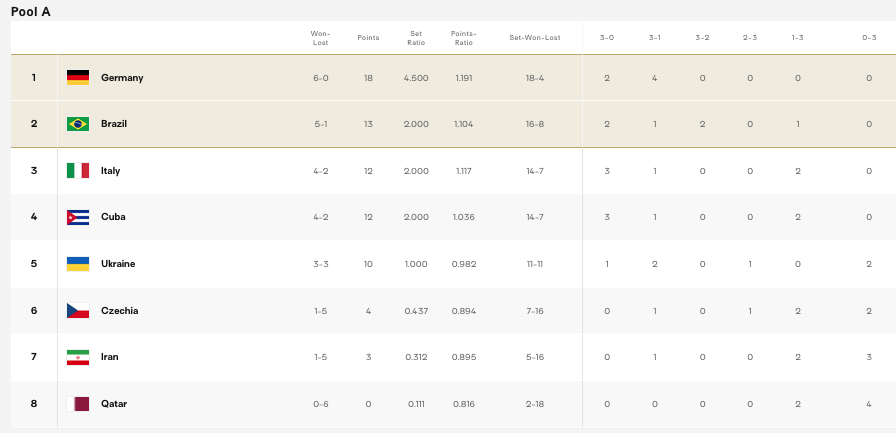The image size is (896, 433).
Task: Click the Set-Won-Lost column header
Action: [534, 38]
